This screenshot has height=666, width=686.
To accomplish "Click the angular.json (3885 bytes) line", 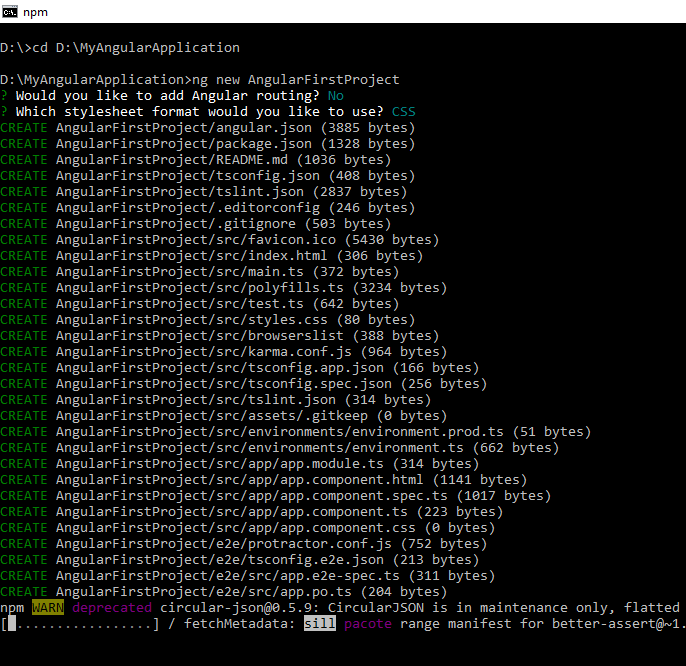I will coord(207,128).
